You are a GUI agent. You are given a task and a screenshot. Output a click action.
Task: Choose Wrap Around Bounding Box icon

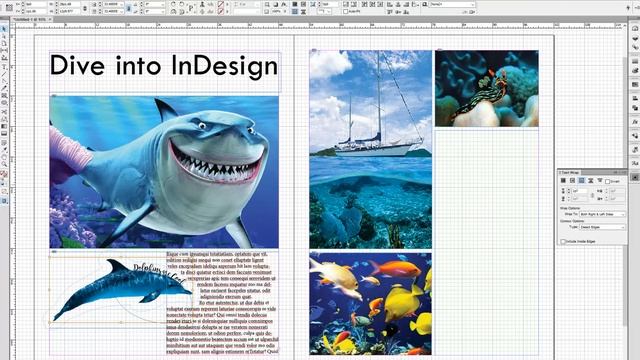572,180
